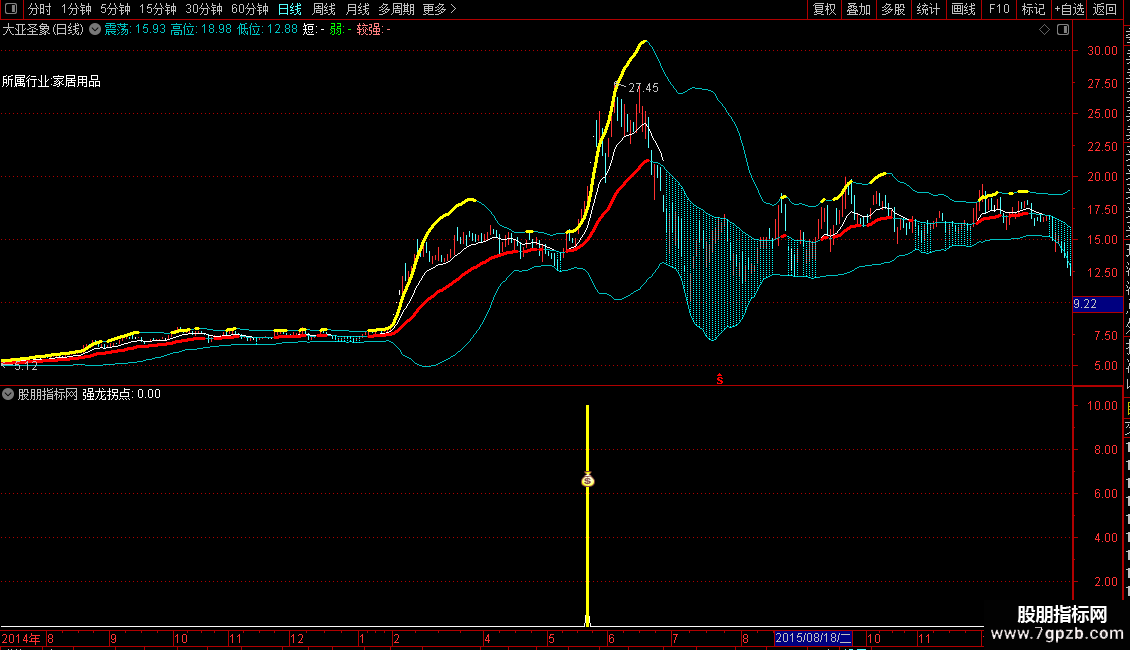Click the left panel toggle icon at top-left

(x=10, y=9)
